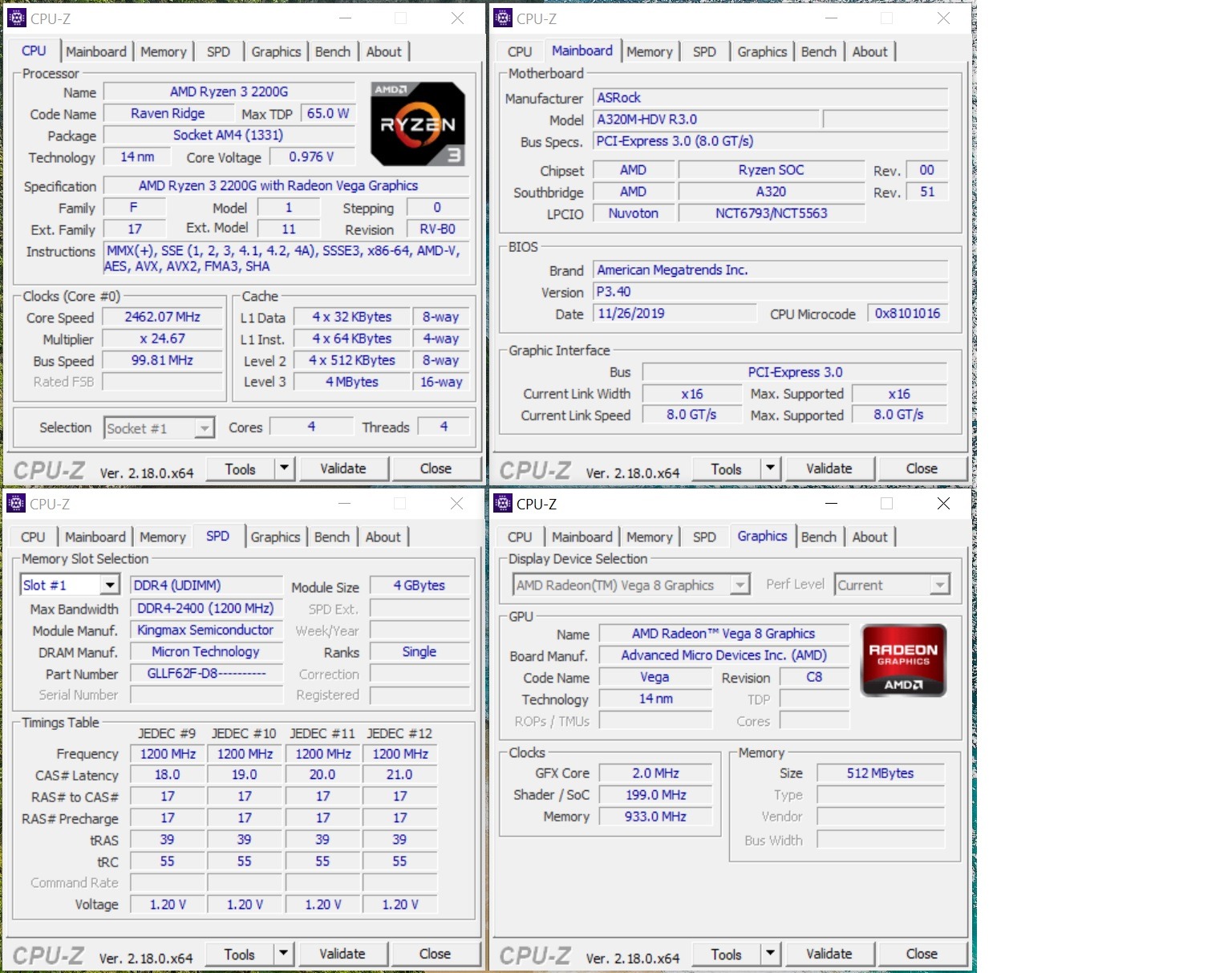Open the Tools dropdown arrow in the Graphics window
1232x973 pixels.
(770, 954)
